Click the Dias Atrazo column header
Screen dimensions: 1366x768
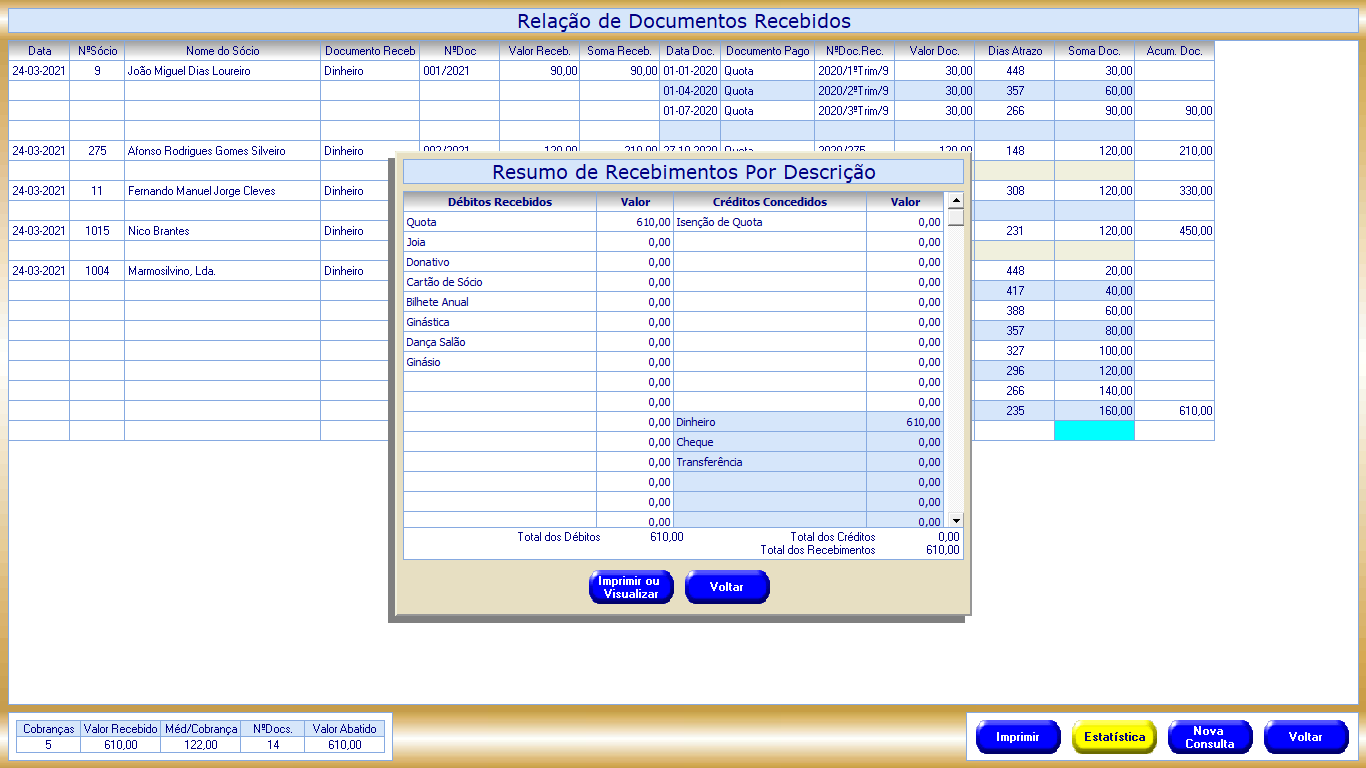pyautogui.click(x=1014, y=51)
